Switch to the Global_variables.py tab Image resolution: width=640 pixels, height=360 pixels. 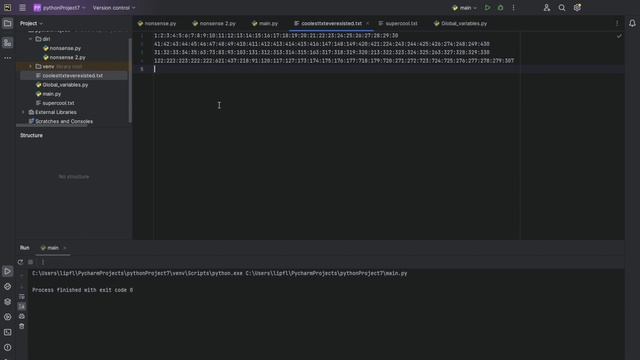(x=460, y=23)
